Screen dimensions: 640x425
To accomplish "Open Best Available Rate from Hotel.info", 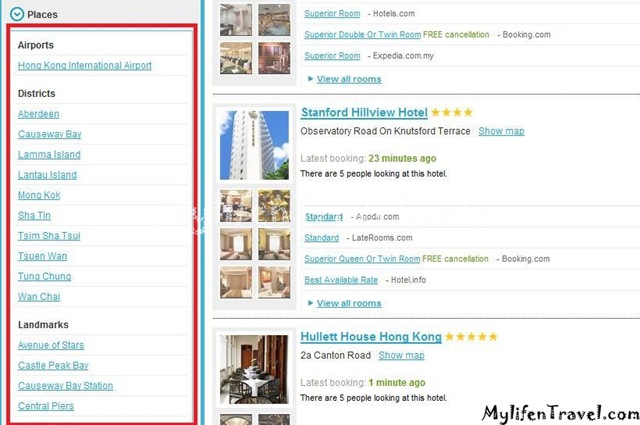I will point(341,280).
